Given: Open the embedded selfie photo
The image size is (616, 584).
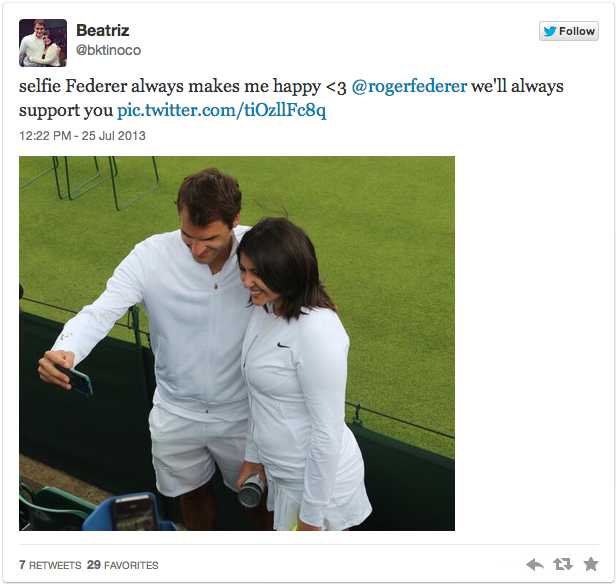Looking at the screenshot, I should (237, 343).
